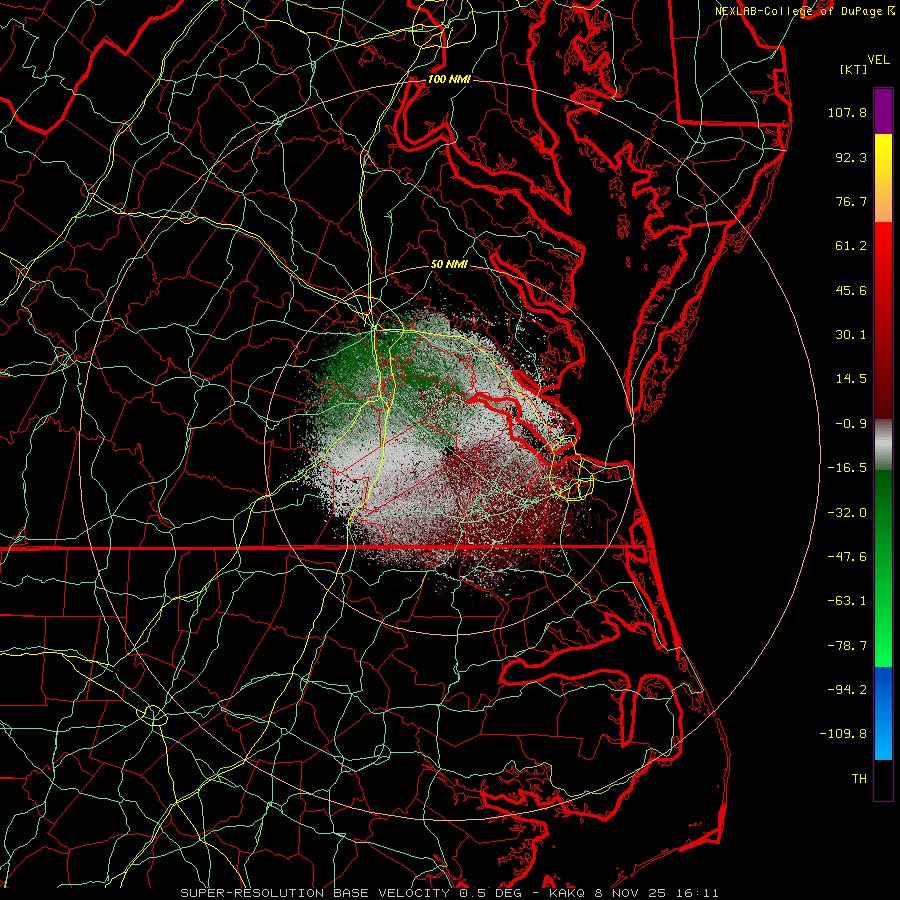Click the -47.6 velocity scale value
Screen dimensions: 900x900
(x=847, y=557)
